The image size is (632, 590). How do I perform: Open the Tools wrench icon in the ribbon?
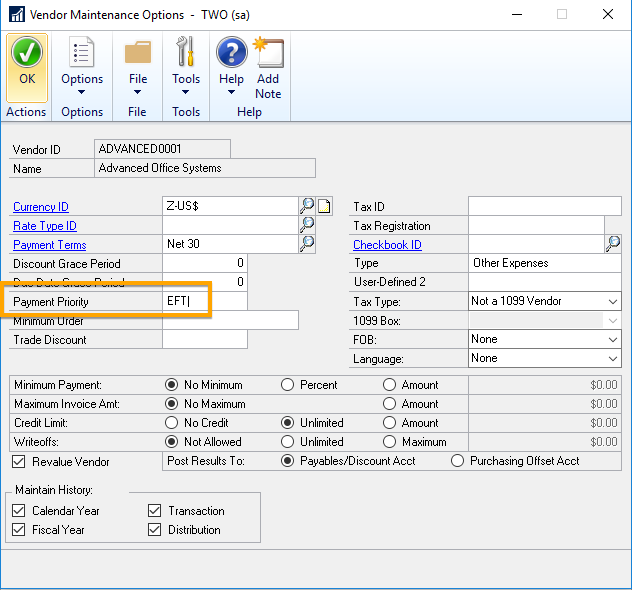tap(186, 51)
